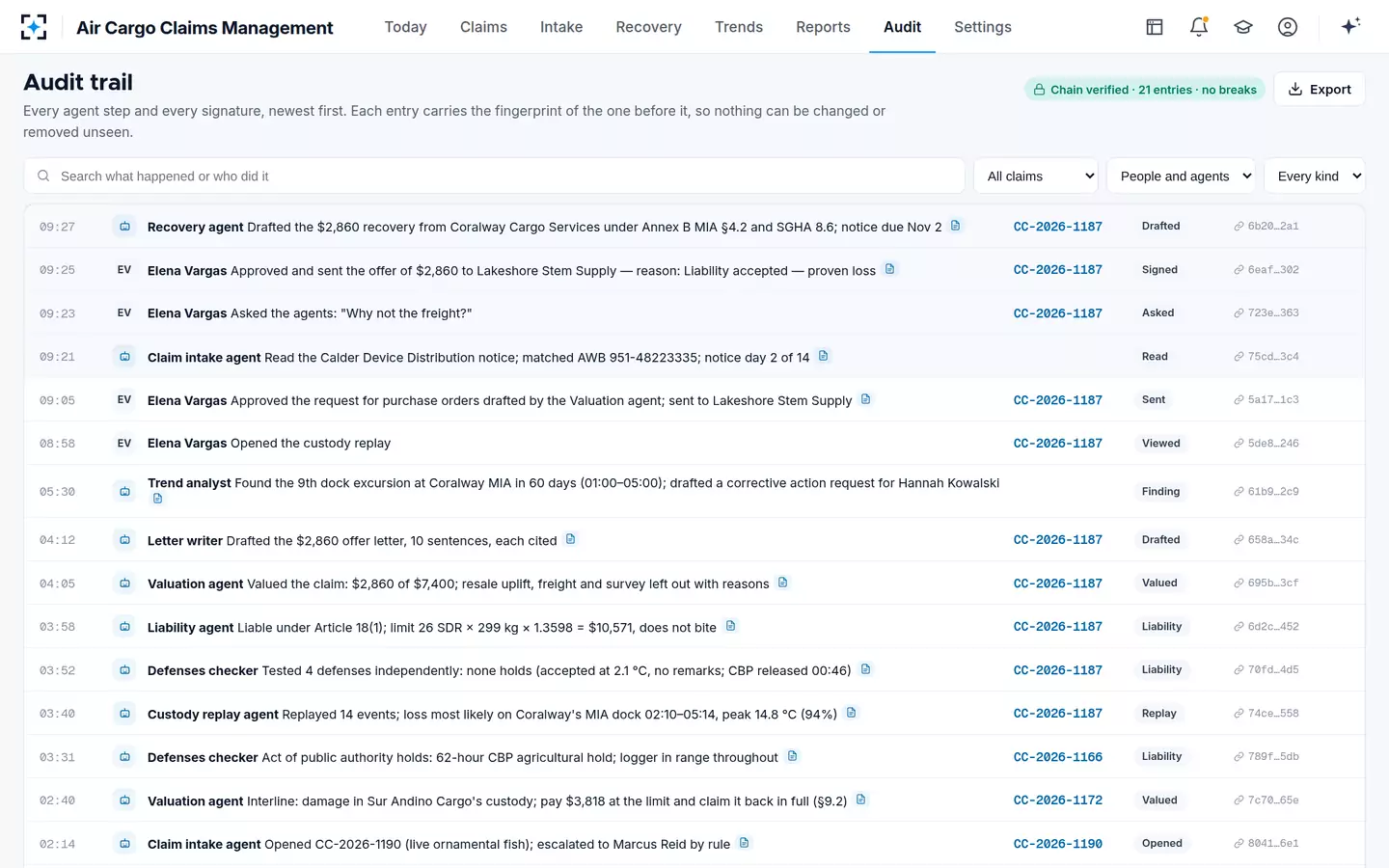Click hash link 6b20…2a1
Viewport: 1389px width, 868px height.
1266,227
